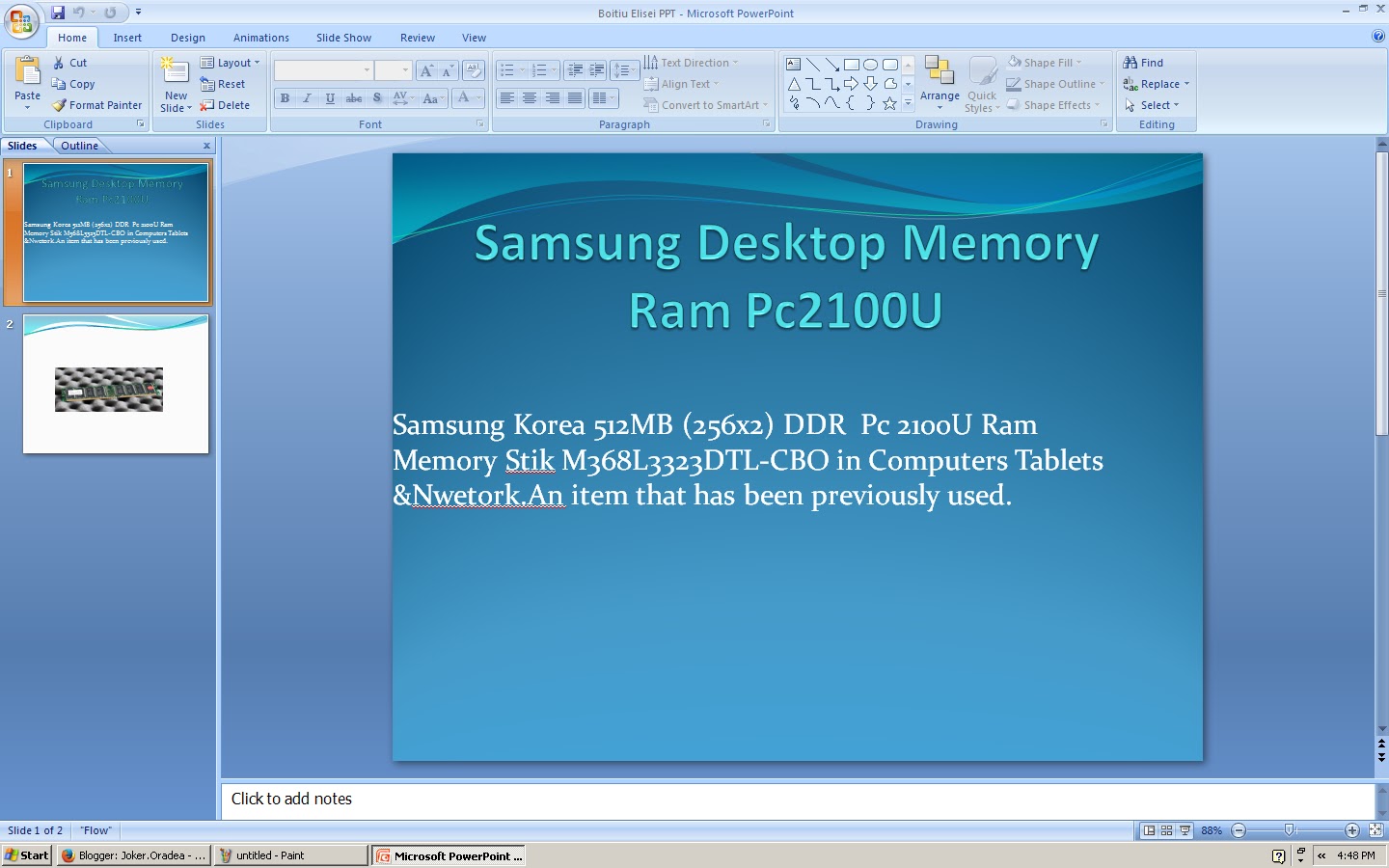The width and height of the screenshot is (1389, 868).
Task: Open Line Spacing dropdown
Action: pyautogui.click(x=625, y=70)
